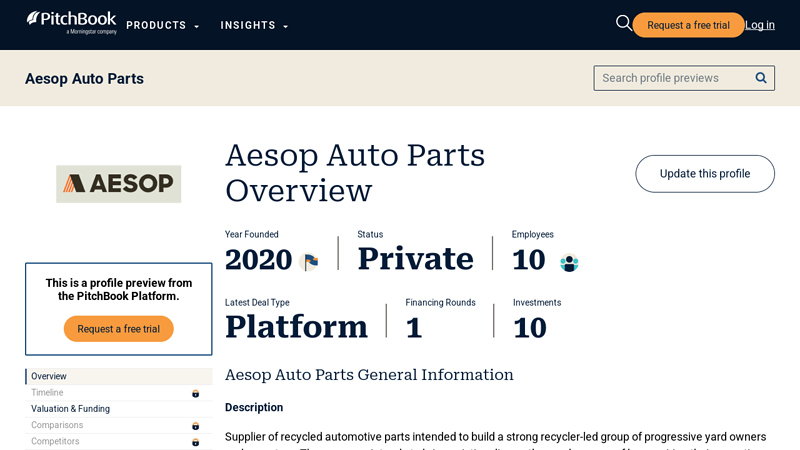Click the Year Founded flag icon
800x450 pixels.
click(x=310, y=262)
